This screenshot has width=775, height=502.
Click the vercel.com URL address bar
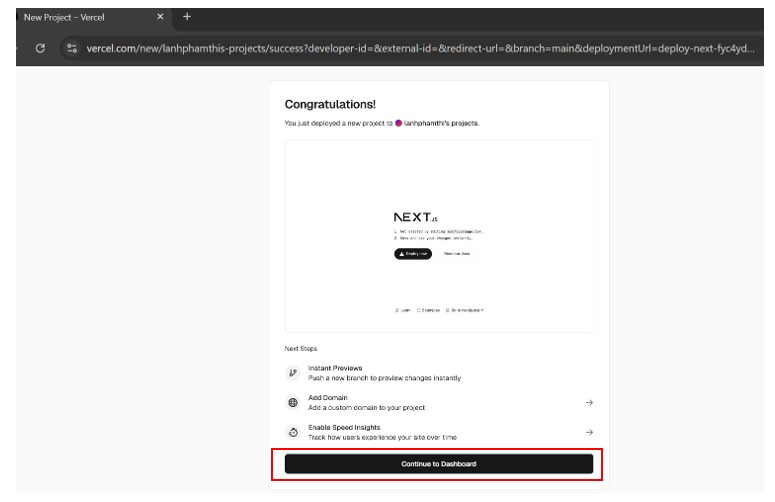[420, 48]
